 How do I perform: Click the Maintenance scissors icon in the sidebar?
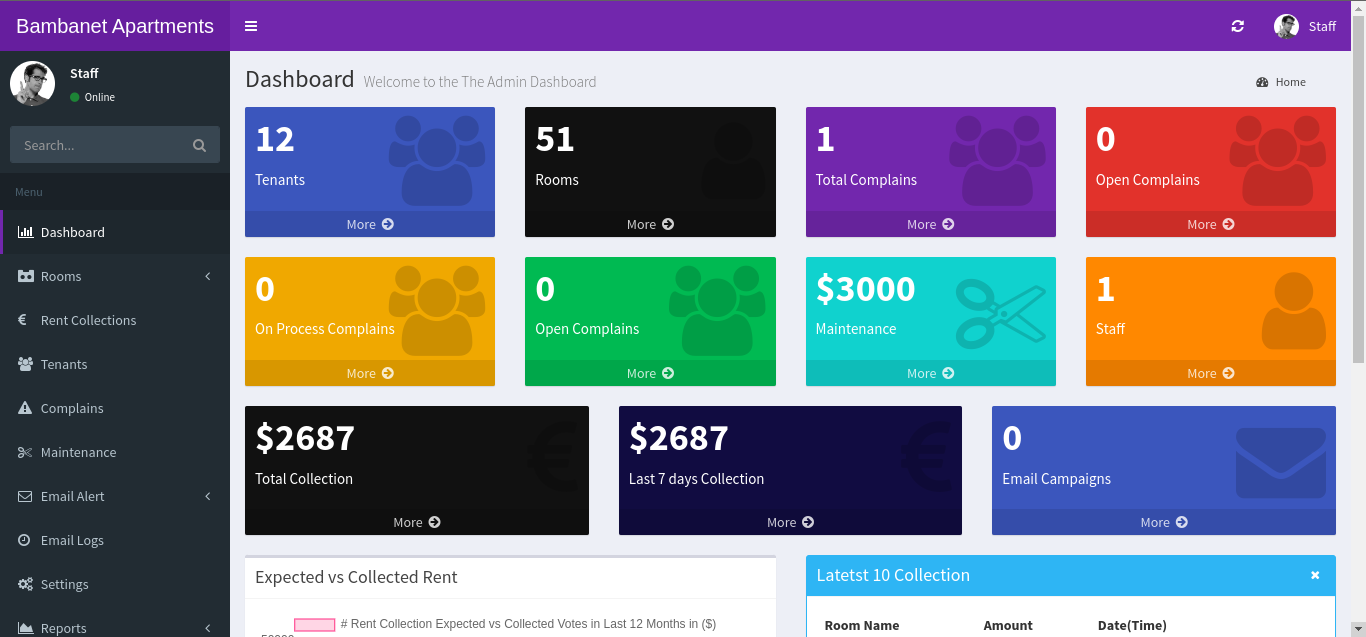point(25,452)
